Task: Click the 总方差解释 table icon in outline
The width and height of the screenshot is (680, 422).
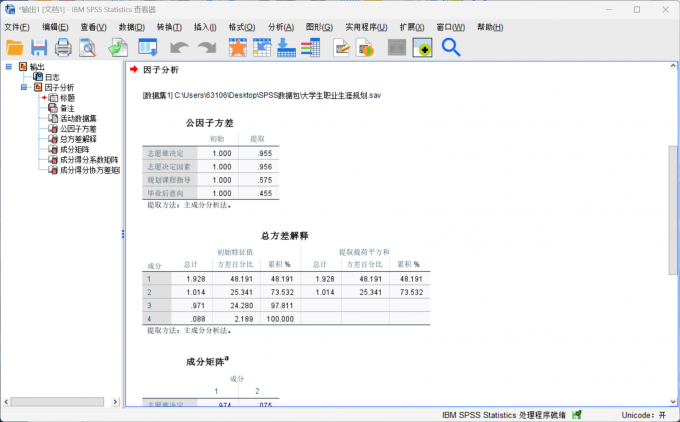Action: 53,139
